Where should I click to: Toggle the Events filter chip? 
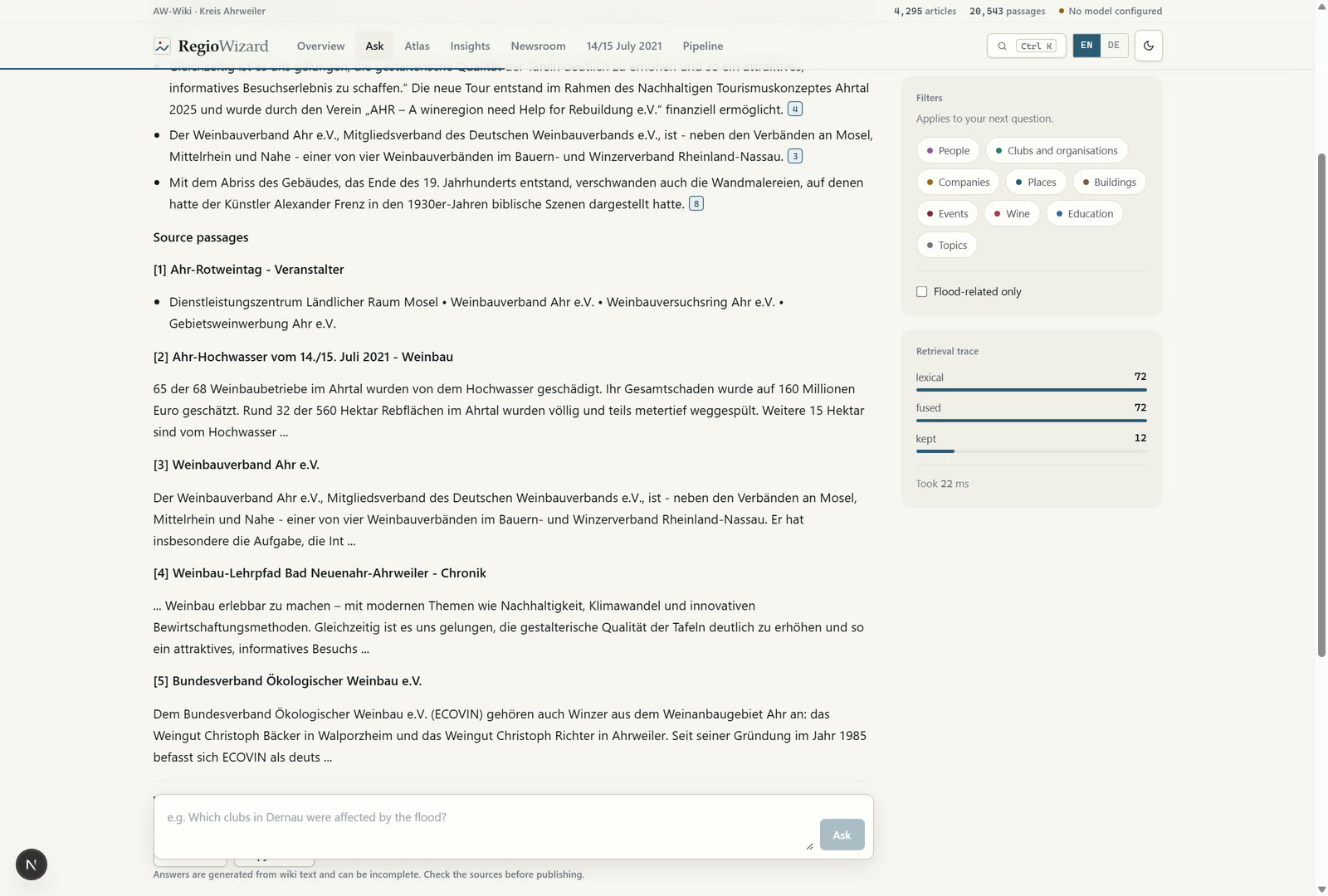(947, 213)
